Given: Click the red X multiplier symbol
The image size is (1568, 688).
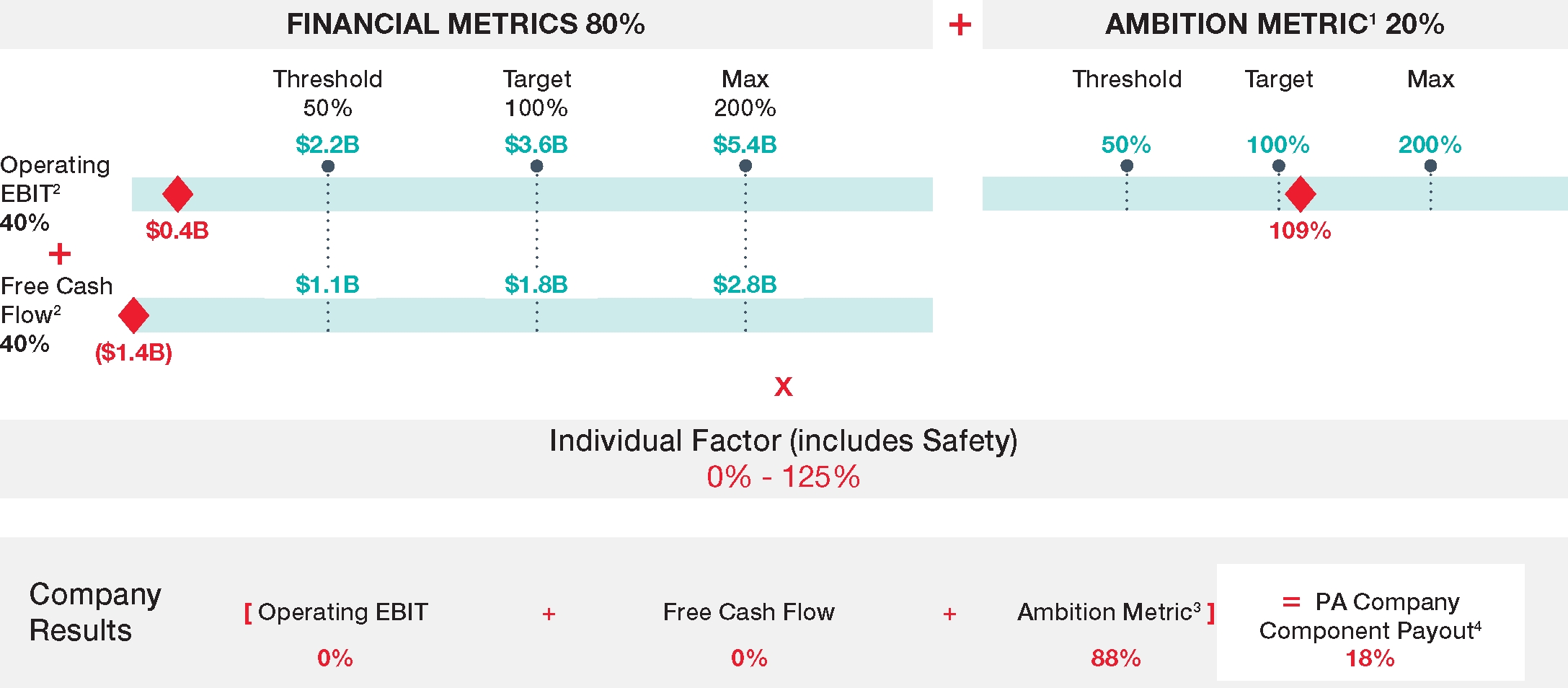Looking at the screenshot, I should [x=784, y=387].
